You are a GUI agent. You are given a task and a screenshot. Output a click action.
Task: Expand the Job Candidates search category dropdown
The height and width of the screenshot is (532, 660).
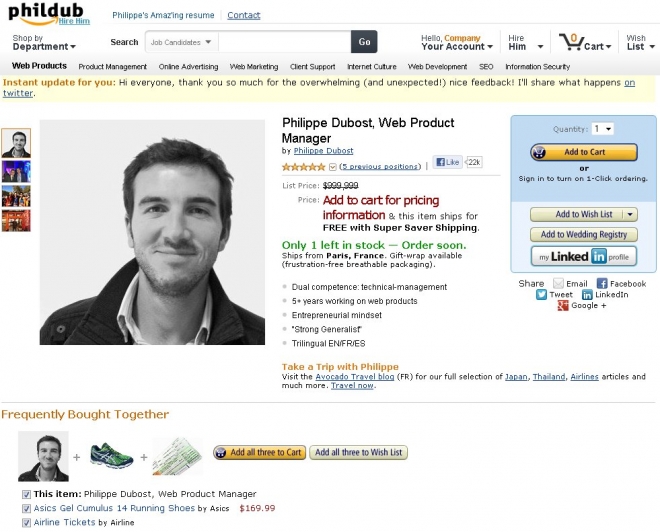point(181,42)
